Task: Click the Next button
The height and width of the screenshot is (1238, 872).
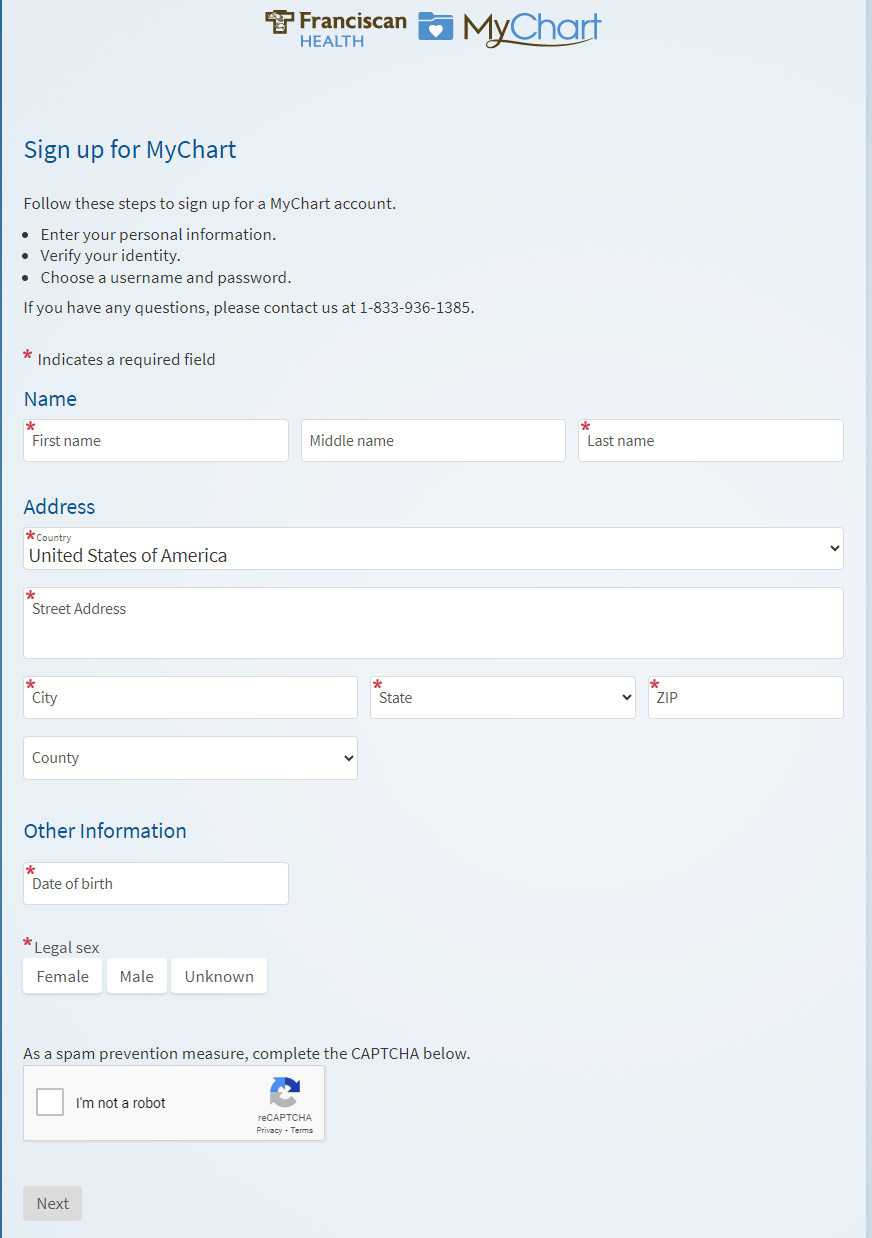Action: (52, 1203)
